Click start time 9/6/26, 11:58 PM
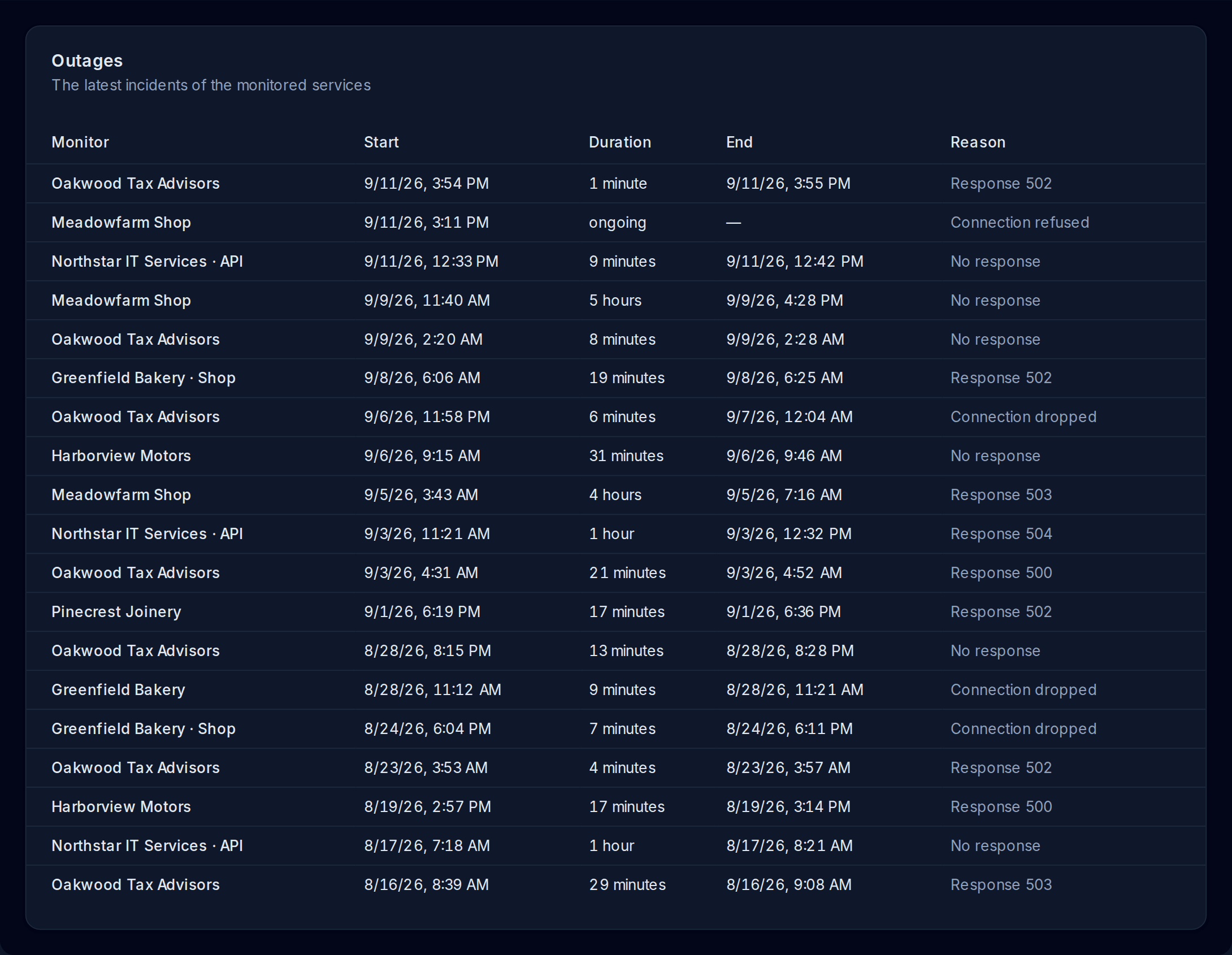1232x955 pixels. pos(427,417)
